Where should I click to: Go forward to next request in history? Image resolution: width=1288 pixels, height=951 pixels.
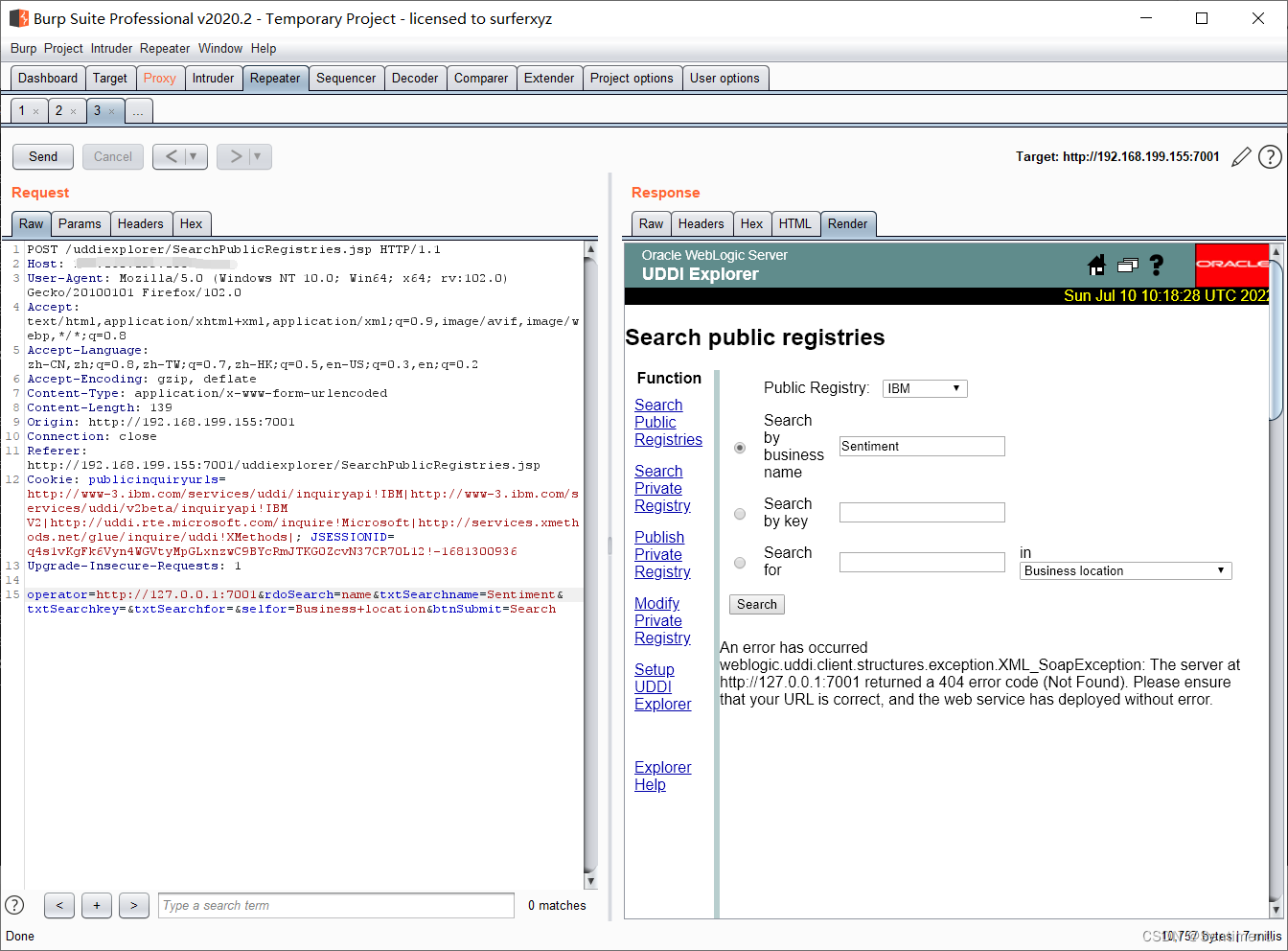click(x=235, y=156)
